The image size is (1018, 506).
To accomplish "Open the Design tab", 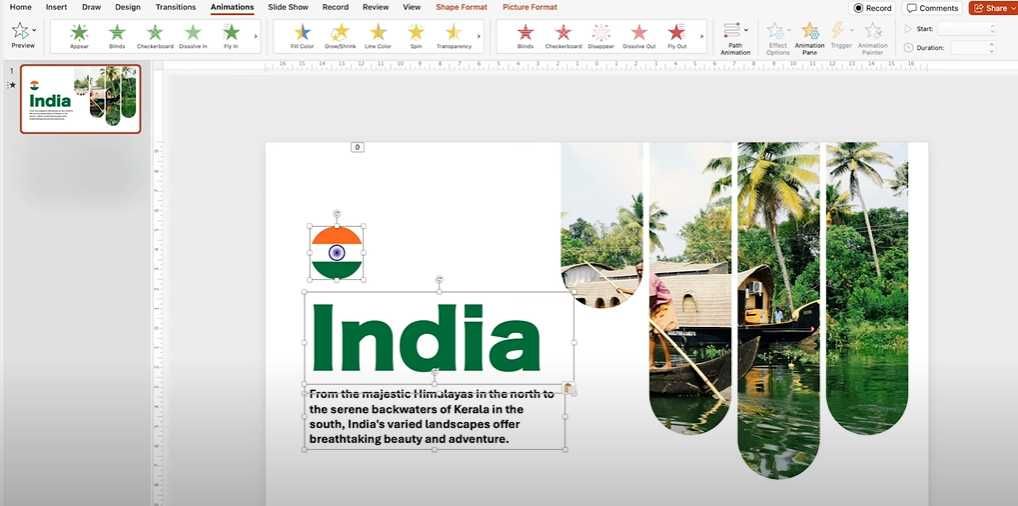I will tap(128, 7).
